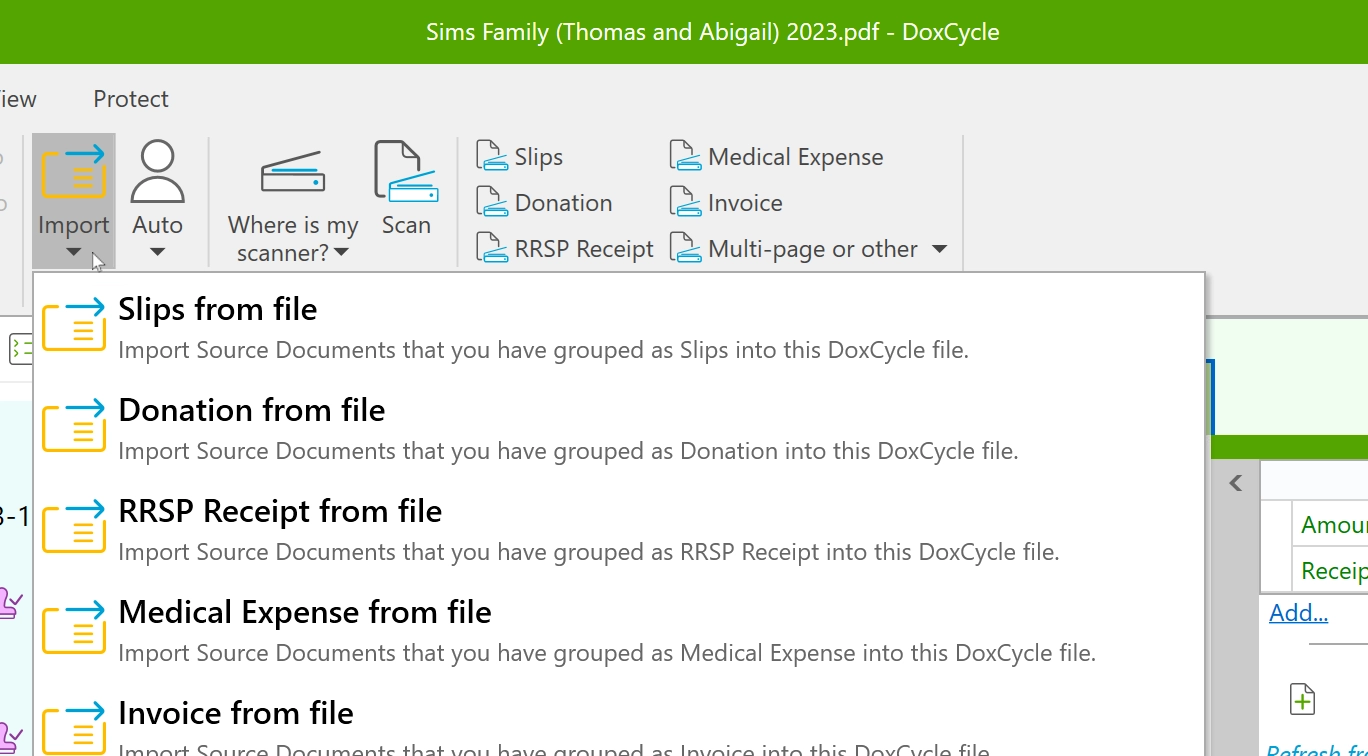The image size is (1368, 756).
Task: Click the RRSP Receipt scanner icon
Action: (492, 248)
